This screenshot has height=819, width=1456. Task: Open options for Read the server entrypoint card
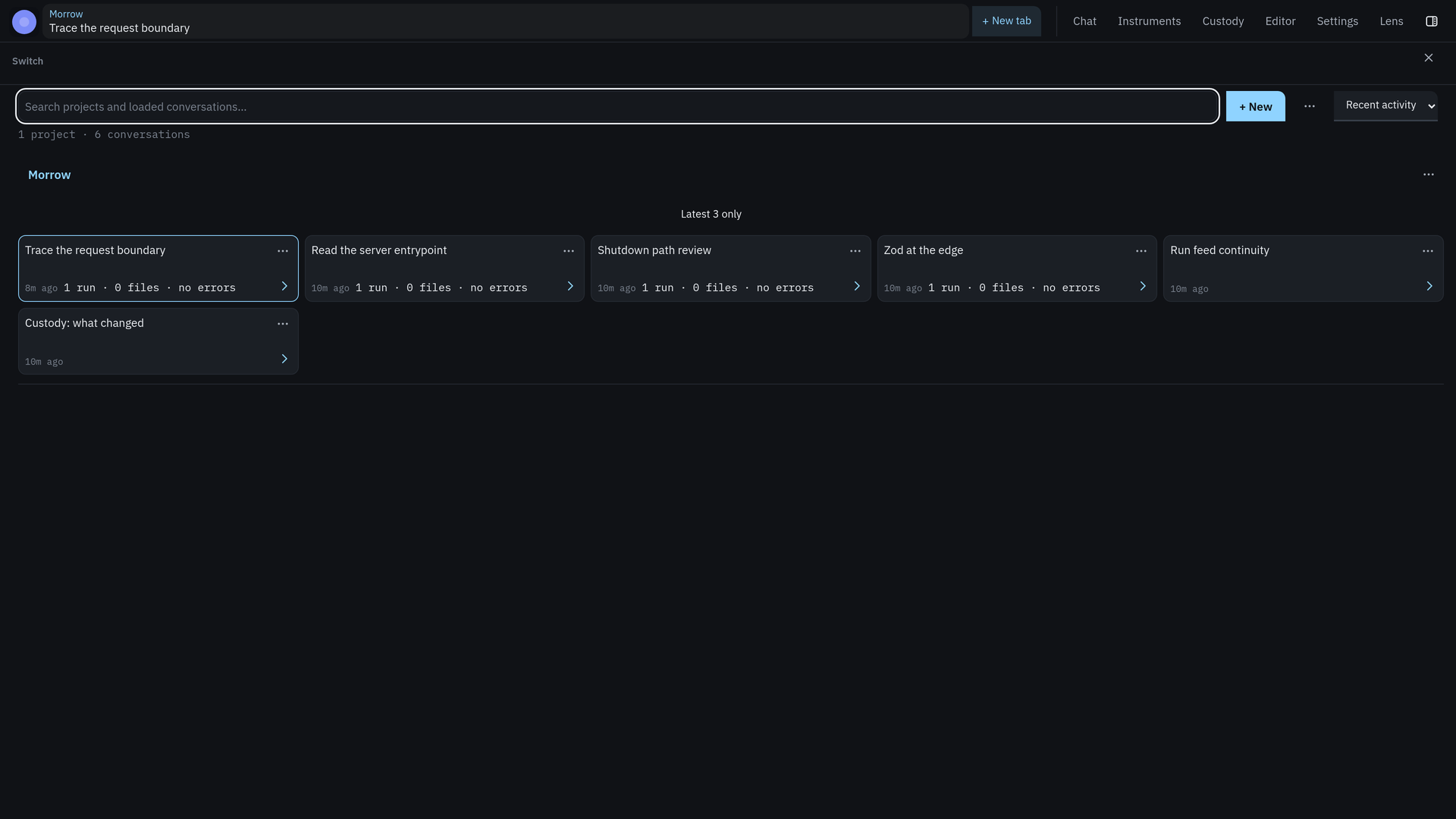[569, 251]
